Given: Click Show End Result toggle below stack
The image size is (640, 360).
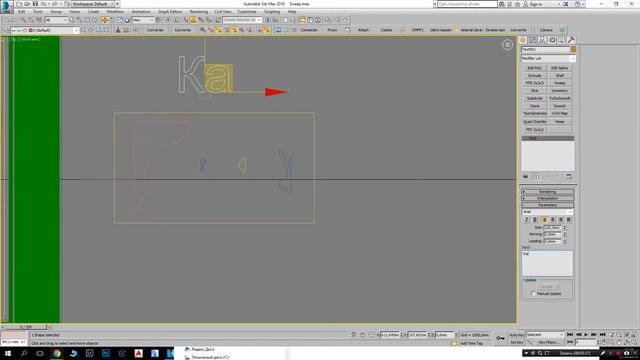Looking at the screenshot, I should [537, 176].
